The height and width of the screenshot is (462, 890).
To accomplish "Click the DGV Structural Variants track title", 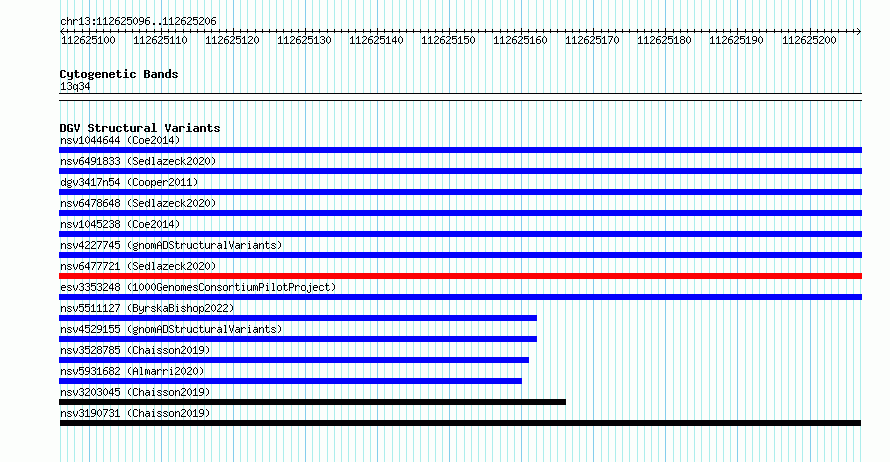I will pos(140,128).
